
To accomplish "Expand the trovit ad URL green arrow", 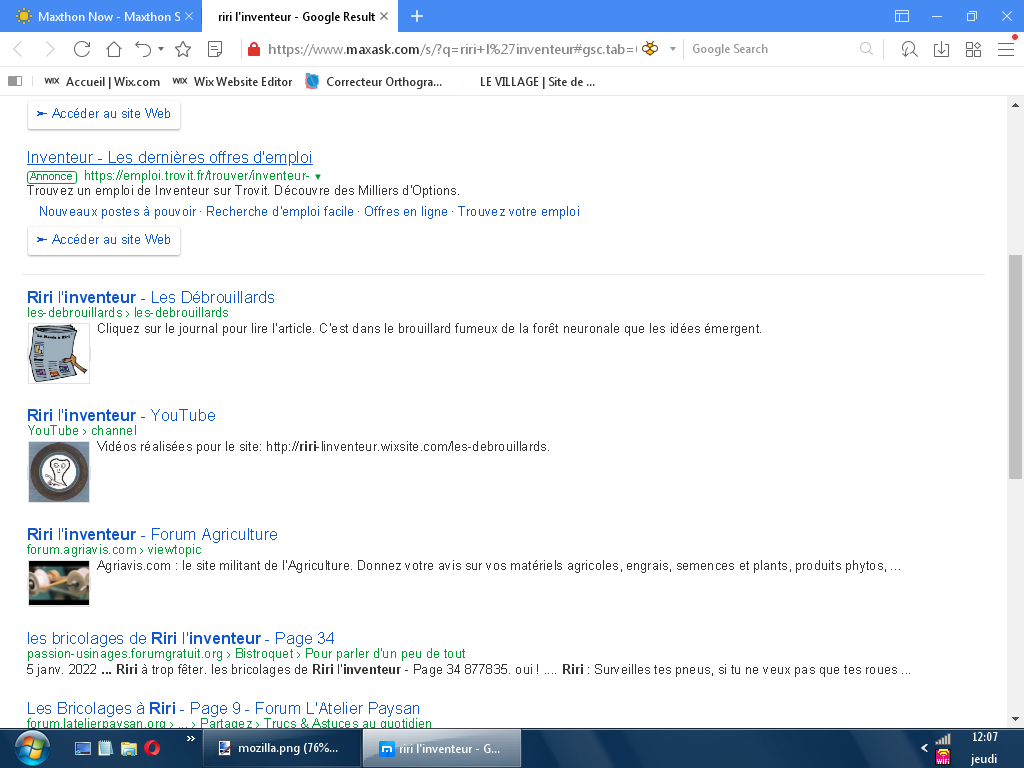I will pos(318,176).
